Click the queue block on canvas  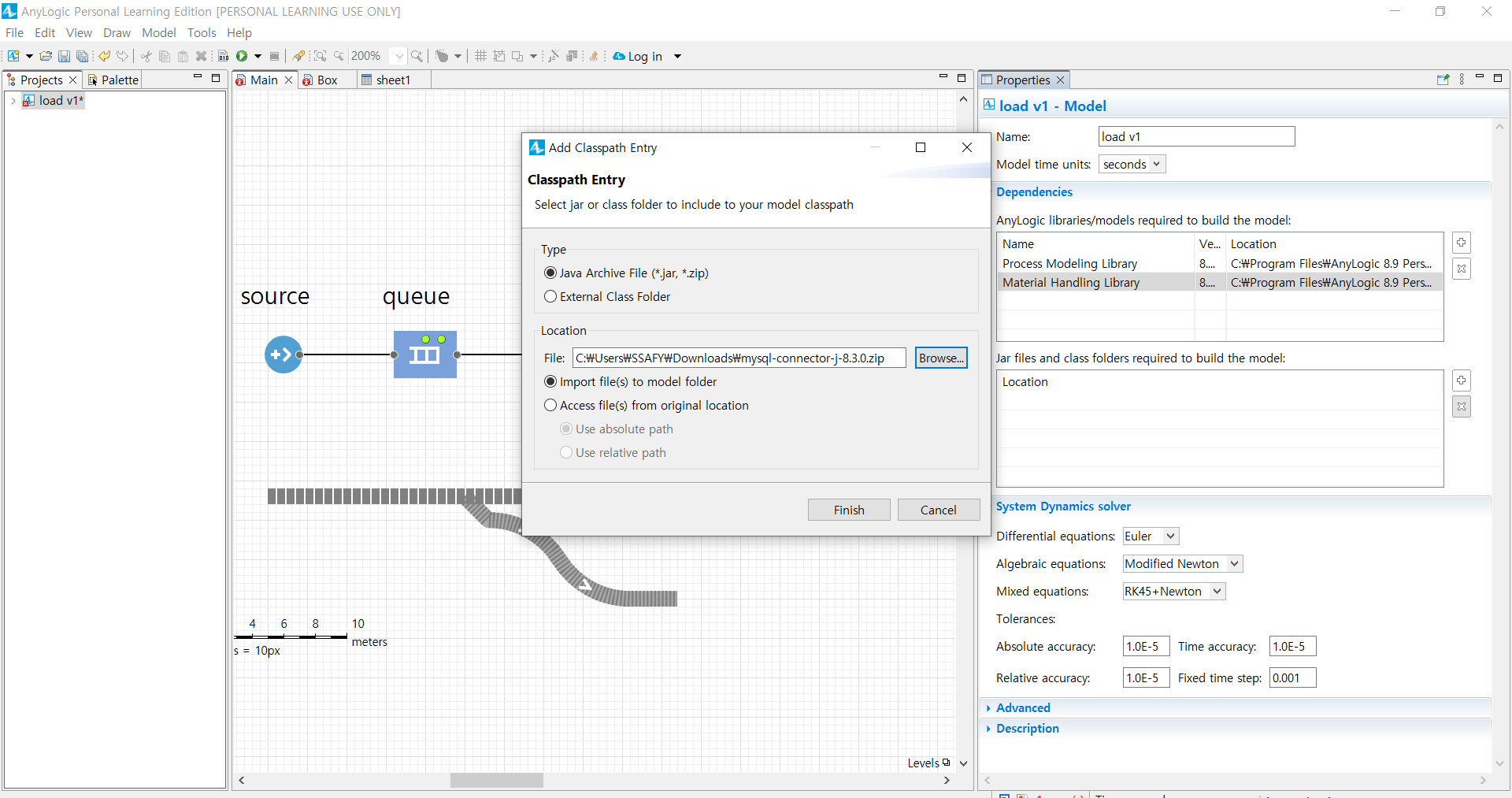(x=425, y=354)
